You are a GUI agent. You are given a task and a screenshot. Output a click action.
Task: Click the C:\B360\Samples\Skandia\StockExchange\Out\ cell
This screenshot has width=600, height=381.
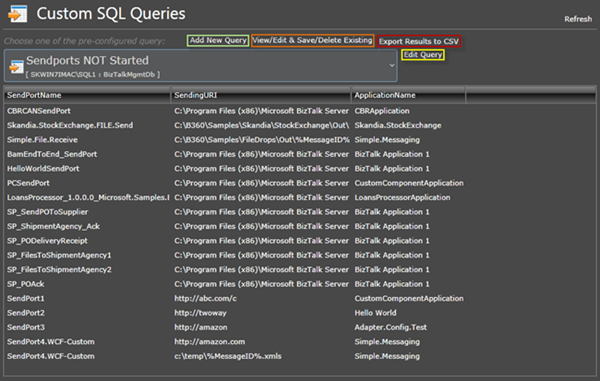pos(262,125)
